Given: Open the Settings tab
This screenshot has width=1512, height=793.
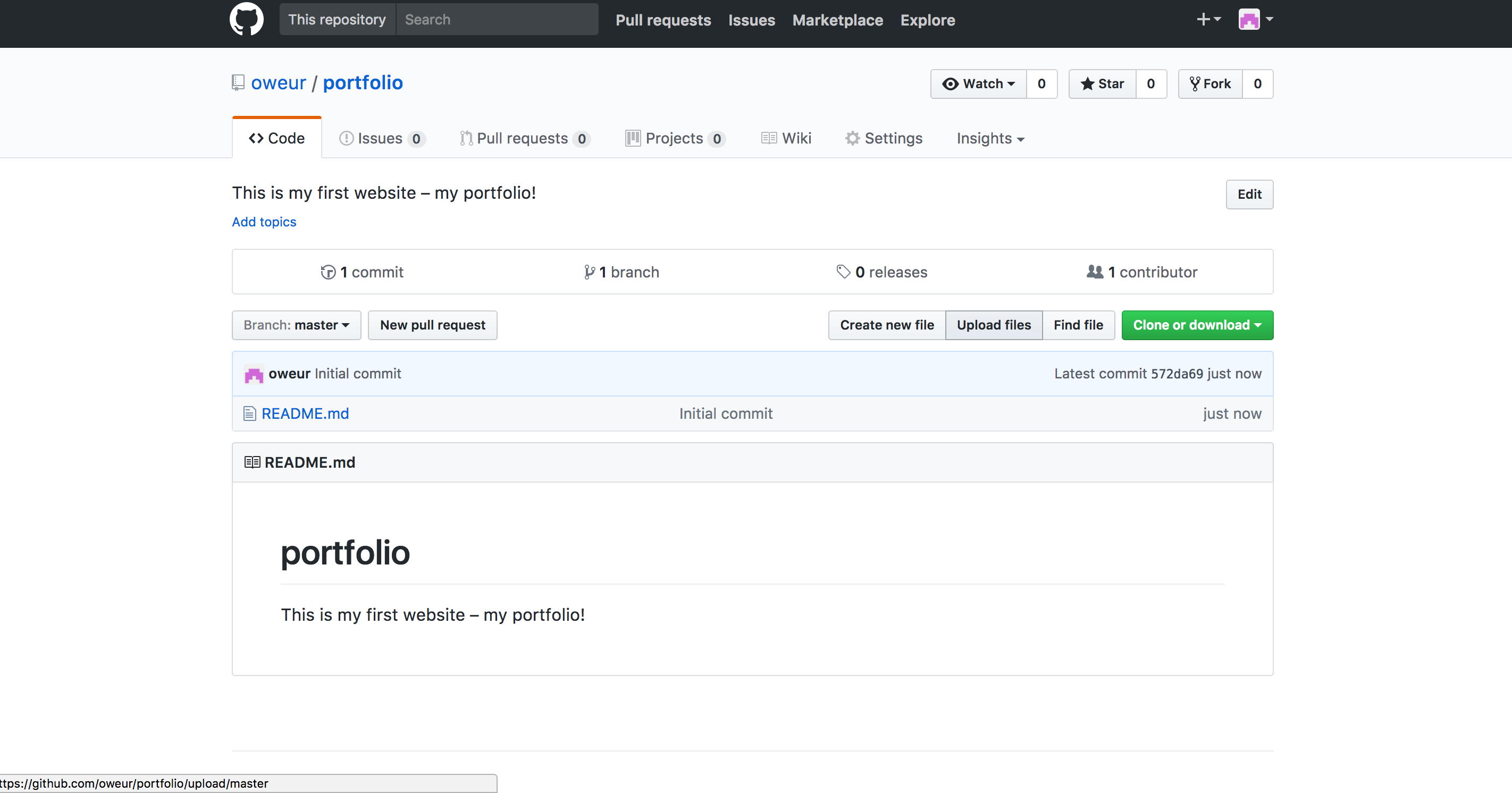Looking at the screenshot, I should (x=884, y=139).
